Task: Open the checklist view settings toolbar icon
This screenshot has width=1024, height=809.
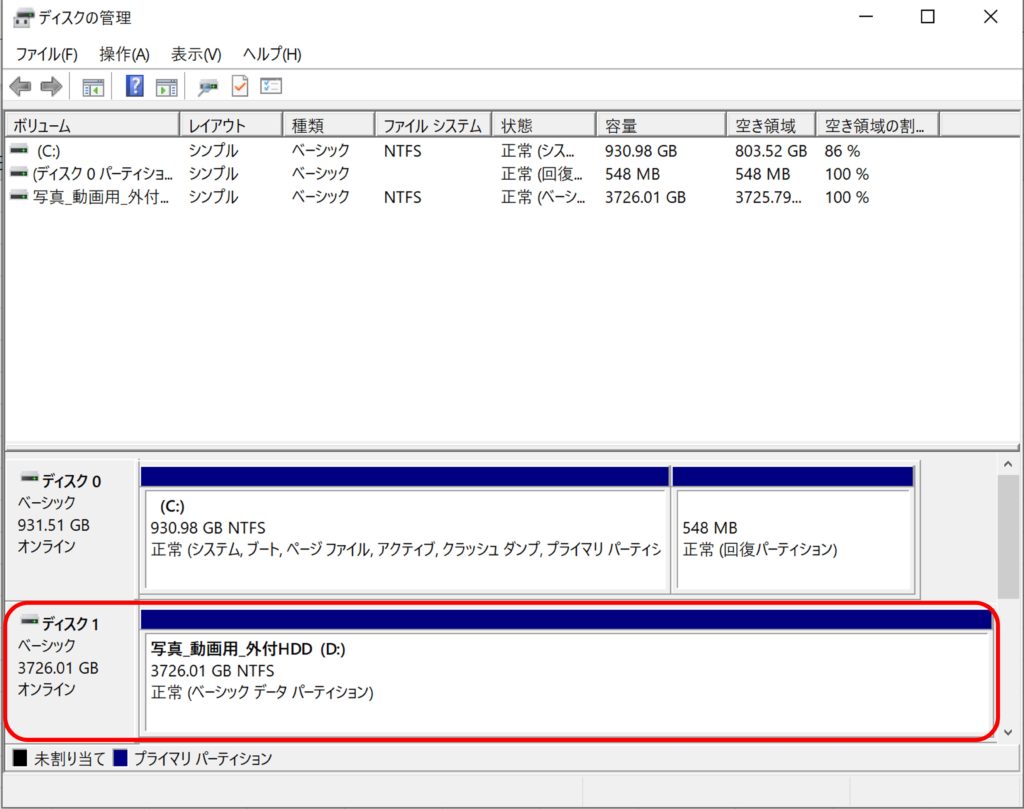Action: (x=271, y=87)
